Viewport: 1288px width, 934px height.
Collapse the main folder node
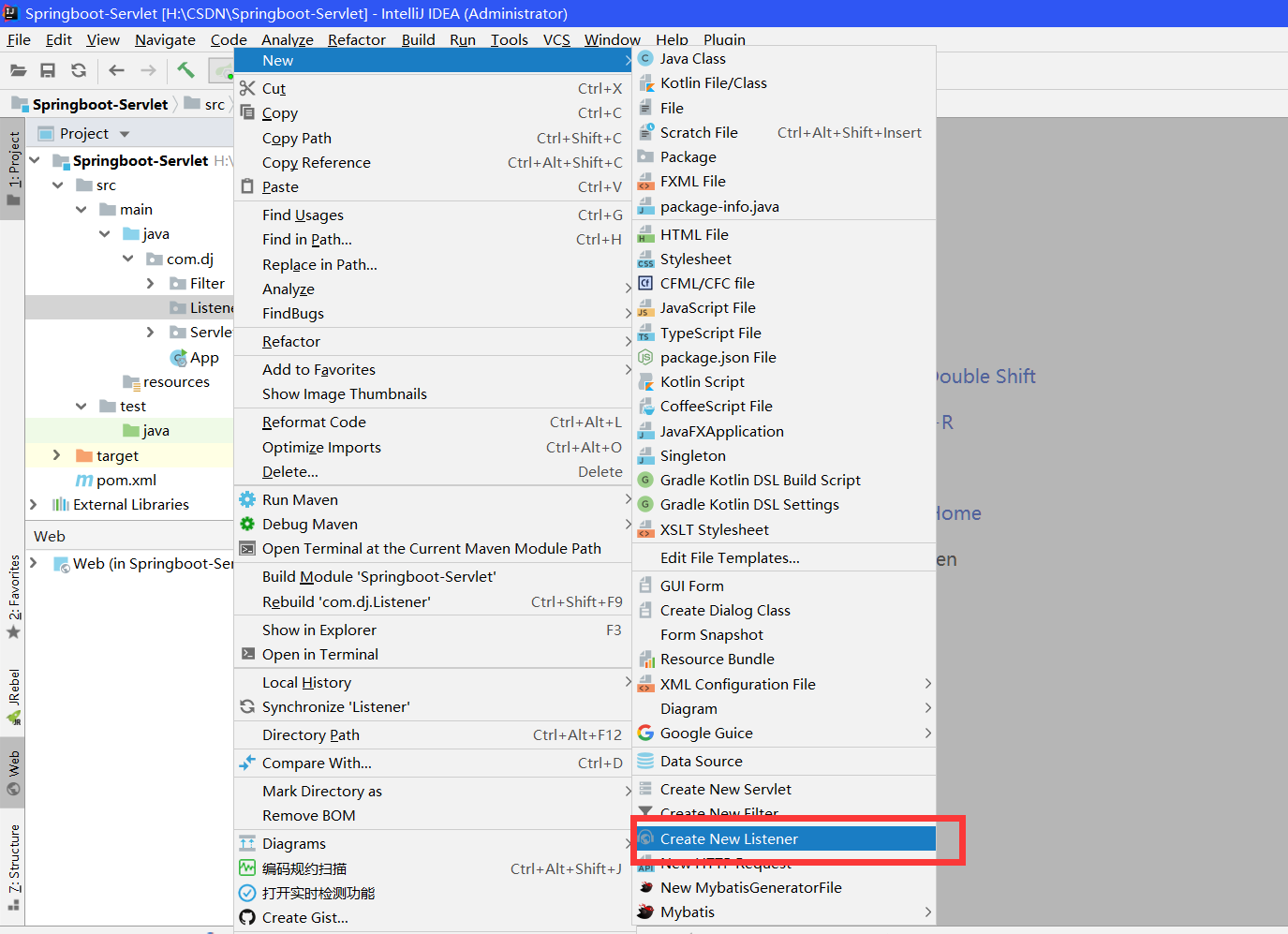pyautogui.click(x=81, y=209)
